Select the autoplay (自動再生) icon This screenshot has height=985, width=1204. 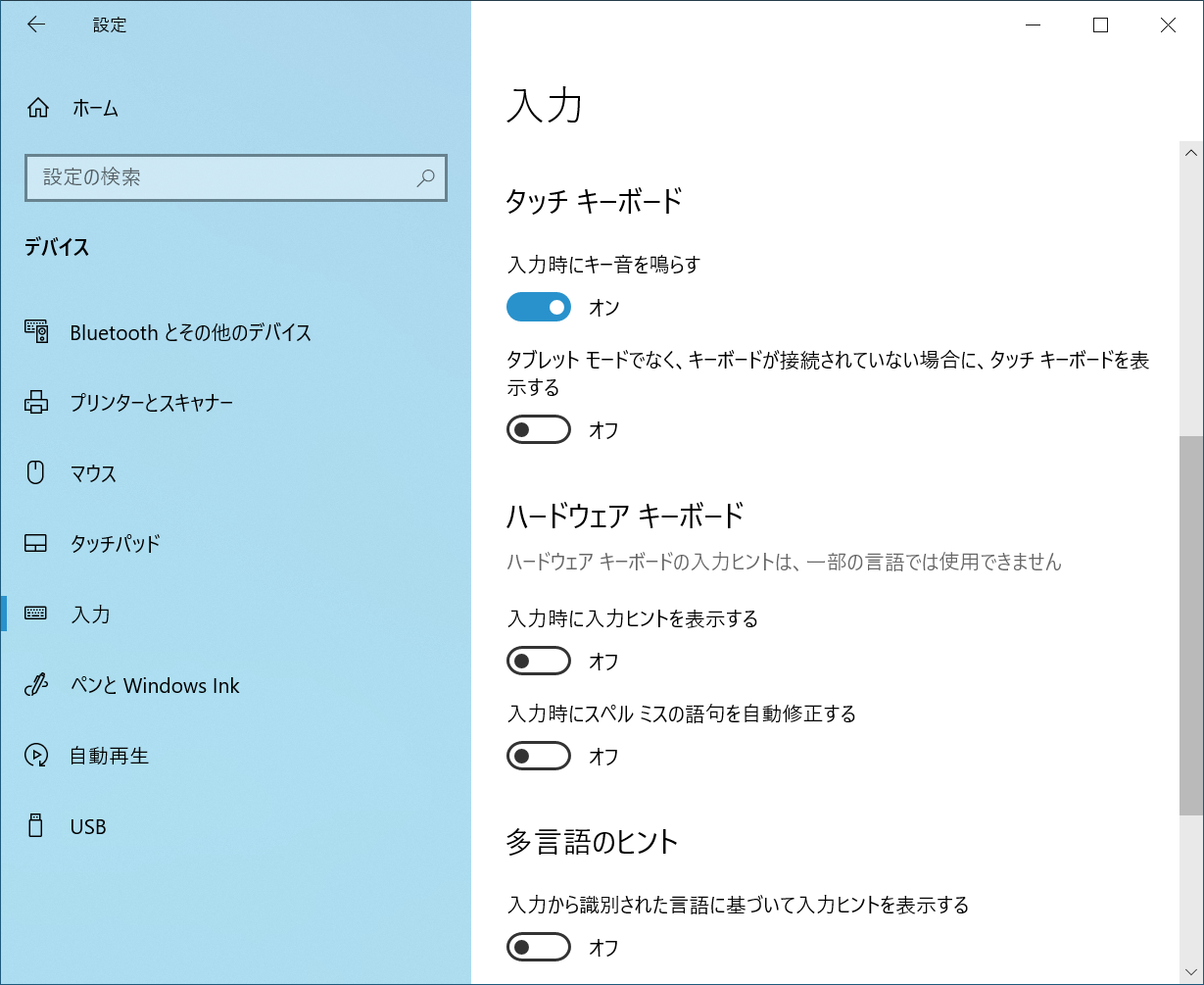pos(36,755)
